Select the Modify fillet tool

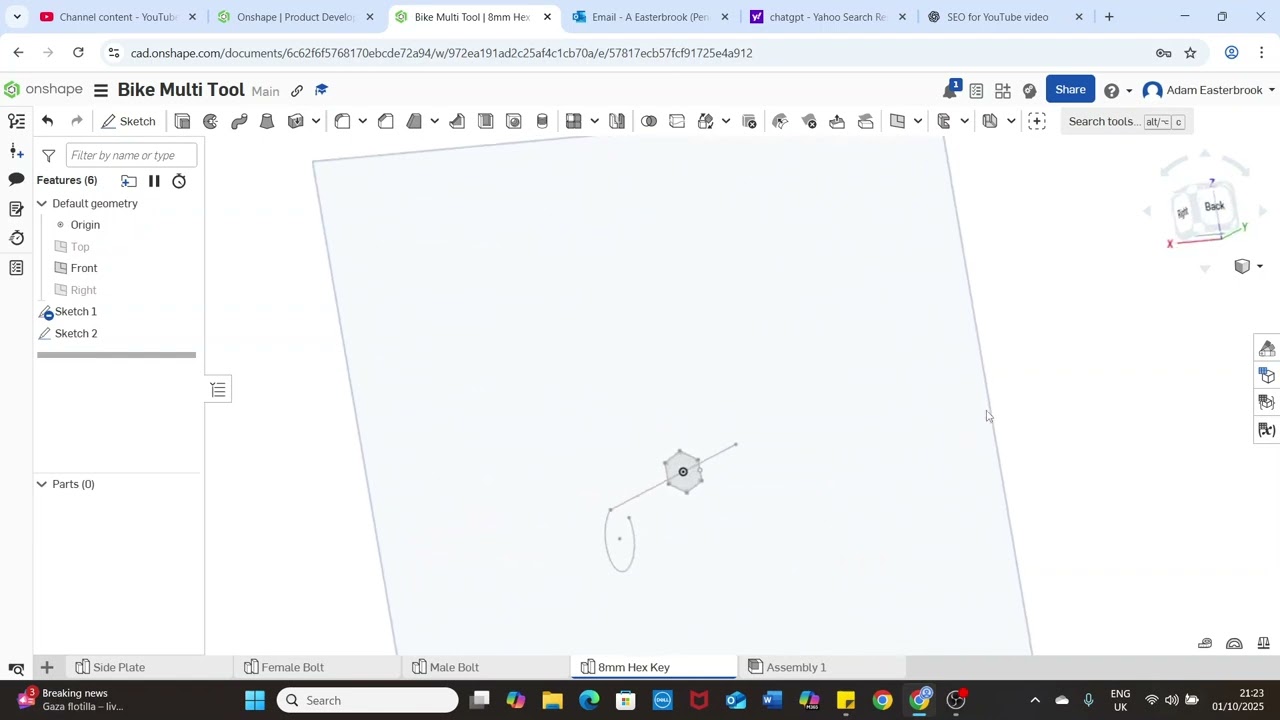780,121
